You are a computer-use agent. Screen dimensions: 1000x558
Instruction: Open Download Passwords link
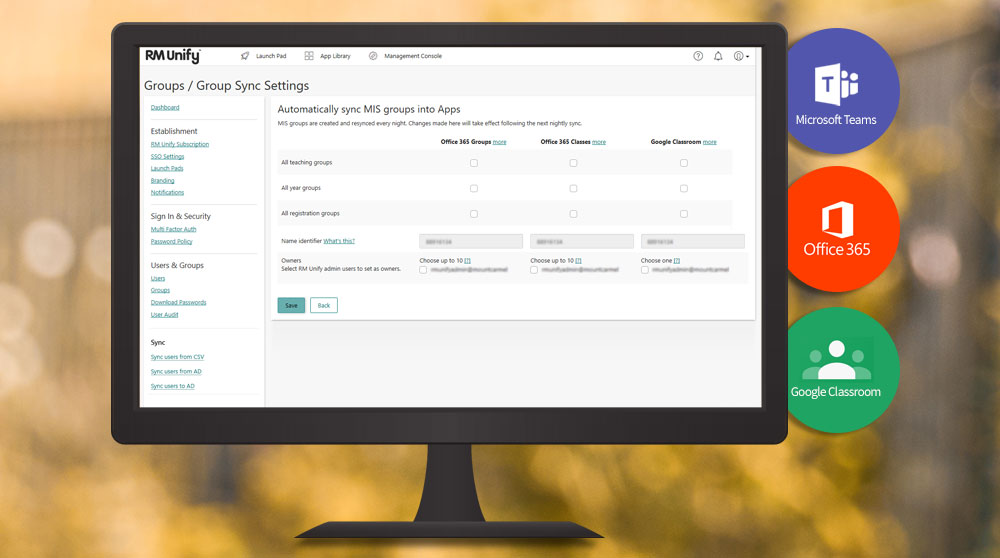click(x=179, y=303)
